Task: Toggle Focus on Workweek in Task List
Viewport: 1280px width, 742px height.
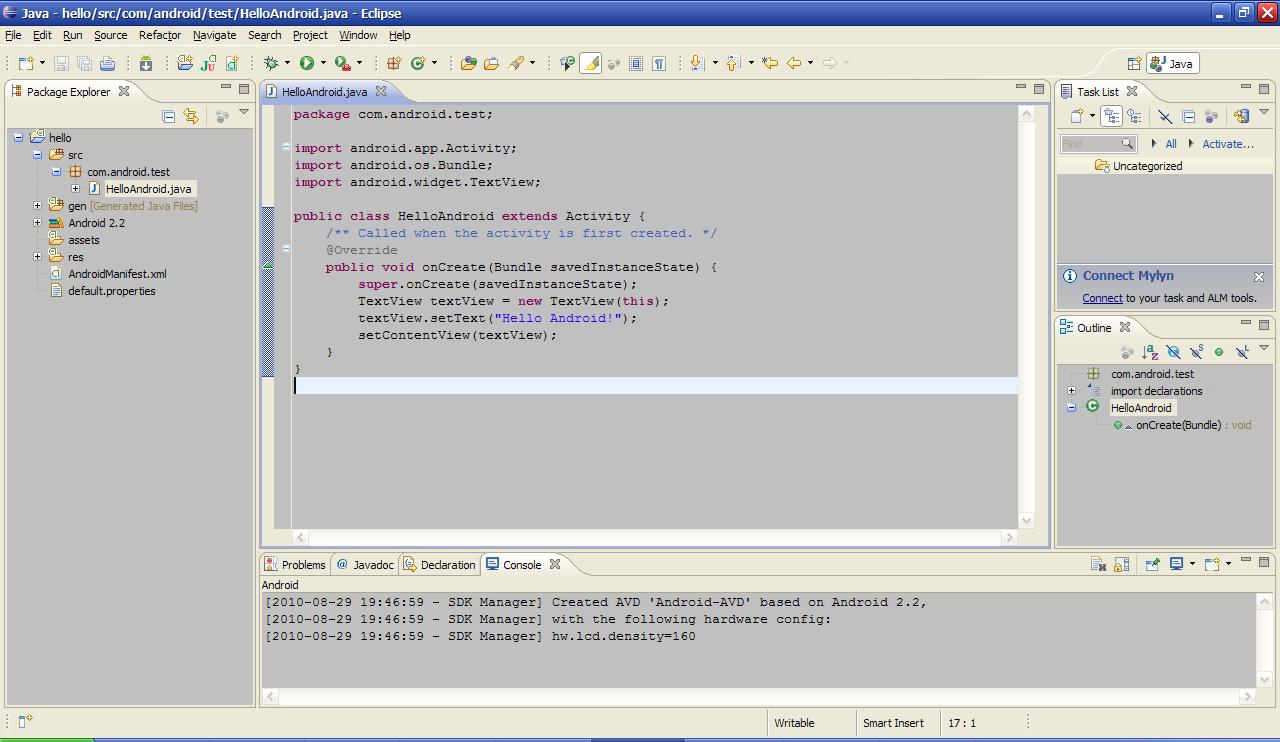Action: point(1212,117)
